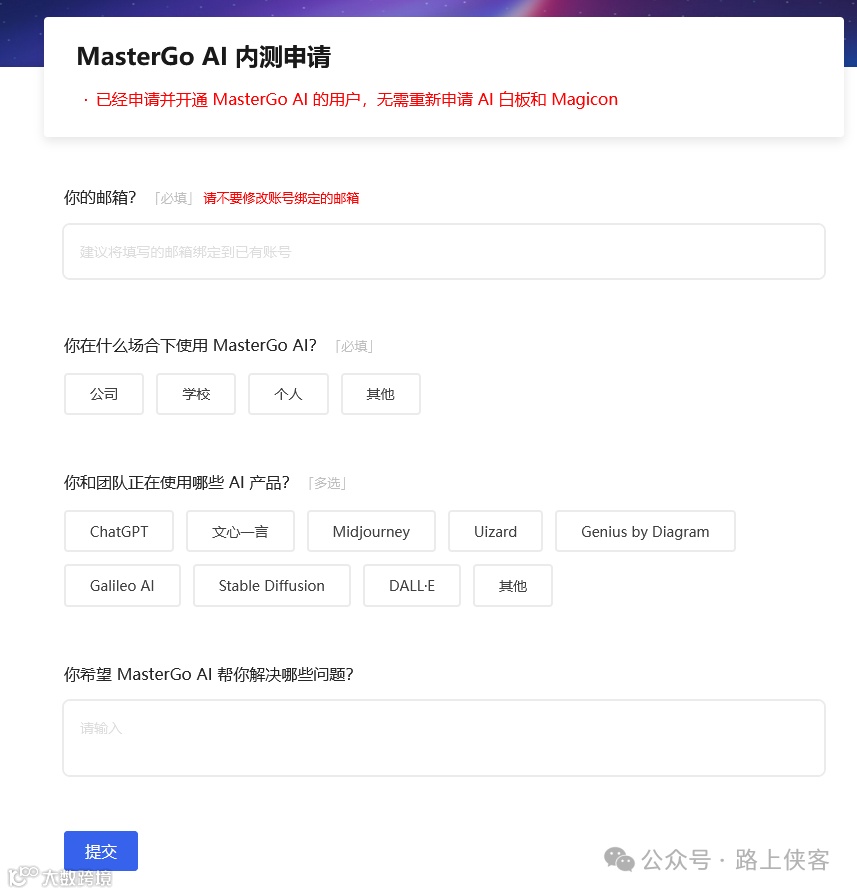Click the 你的邮箱? question label
The height and width of the screenshot is (894, 857).
click(x=100, y=197)
